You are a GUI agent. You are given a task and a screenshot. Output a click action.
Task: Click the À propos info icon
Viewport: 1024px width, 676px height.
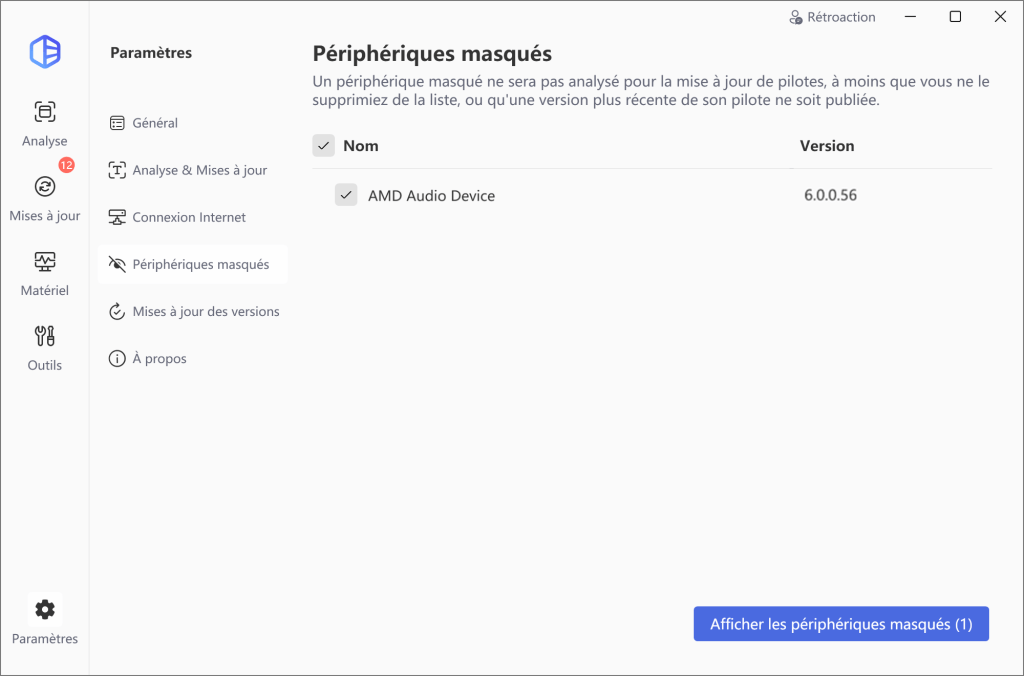(117, 359)
